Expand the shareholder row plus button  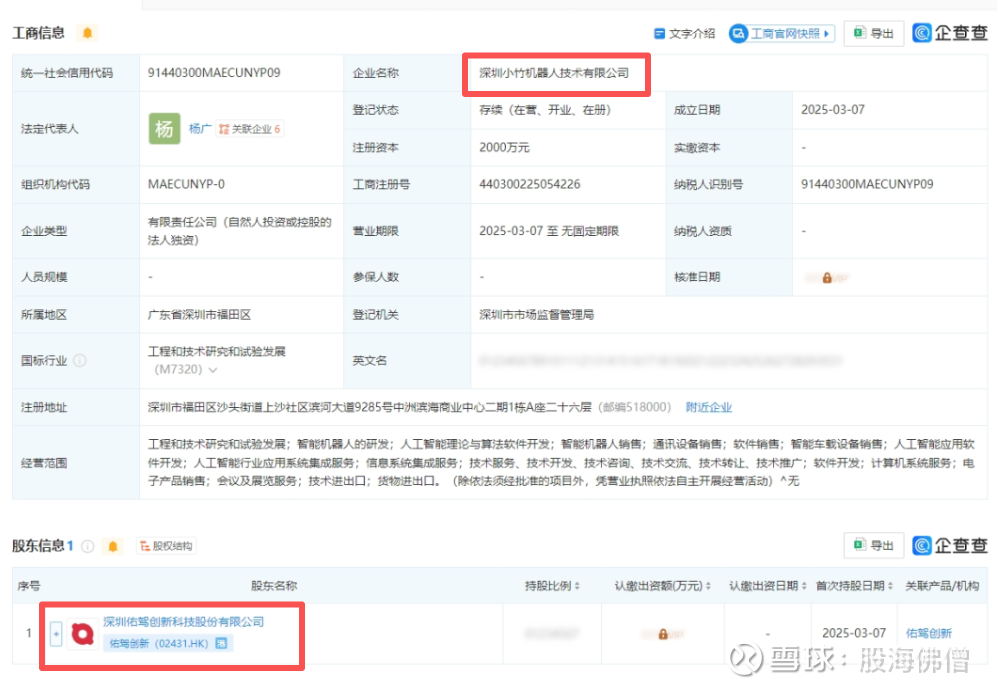[x=56, y=634]
